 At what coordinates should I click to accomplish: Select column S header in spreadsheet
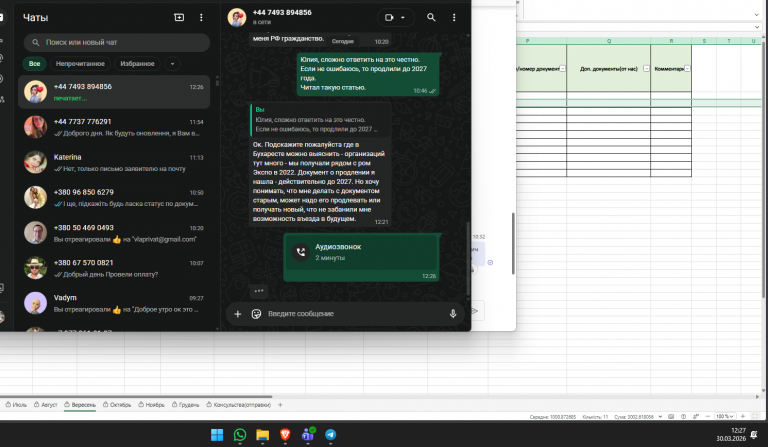704,41
